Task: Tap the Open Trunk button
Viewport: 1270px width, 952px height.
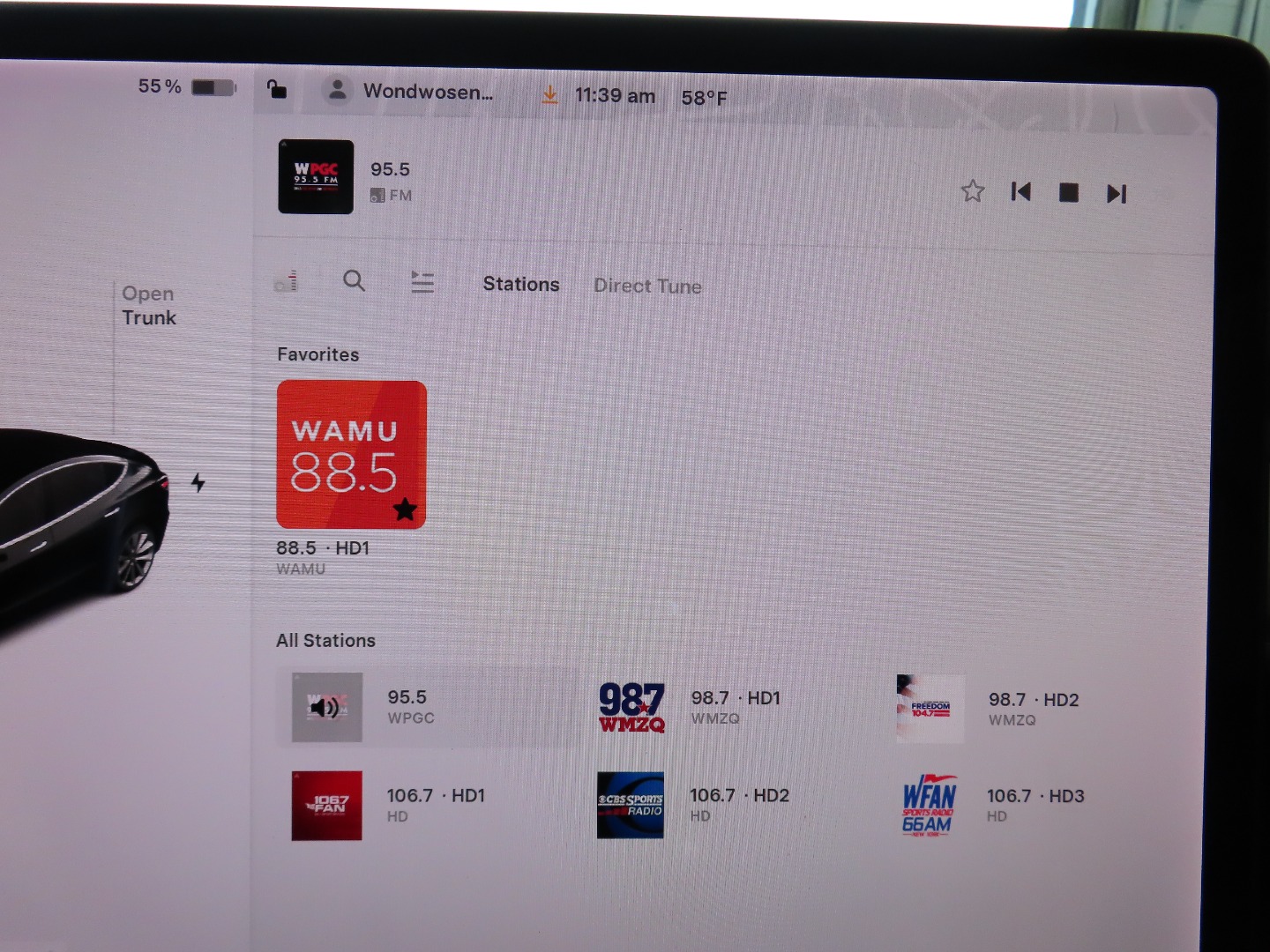Action: point(149,306)
